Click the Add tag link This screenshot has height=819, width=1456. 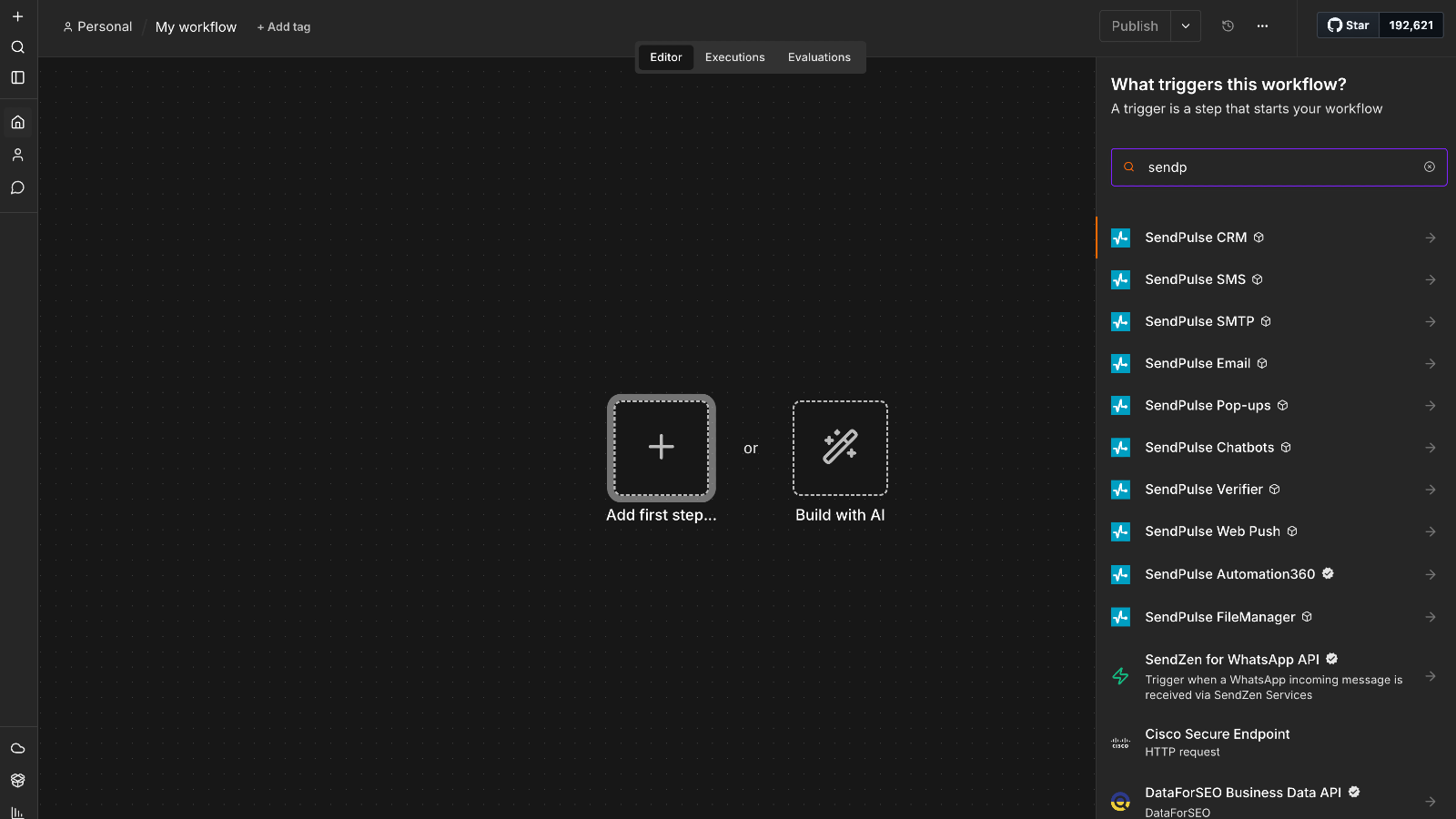pyautogui.click(x=284, y=27)
